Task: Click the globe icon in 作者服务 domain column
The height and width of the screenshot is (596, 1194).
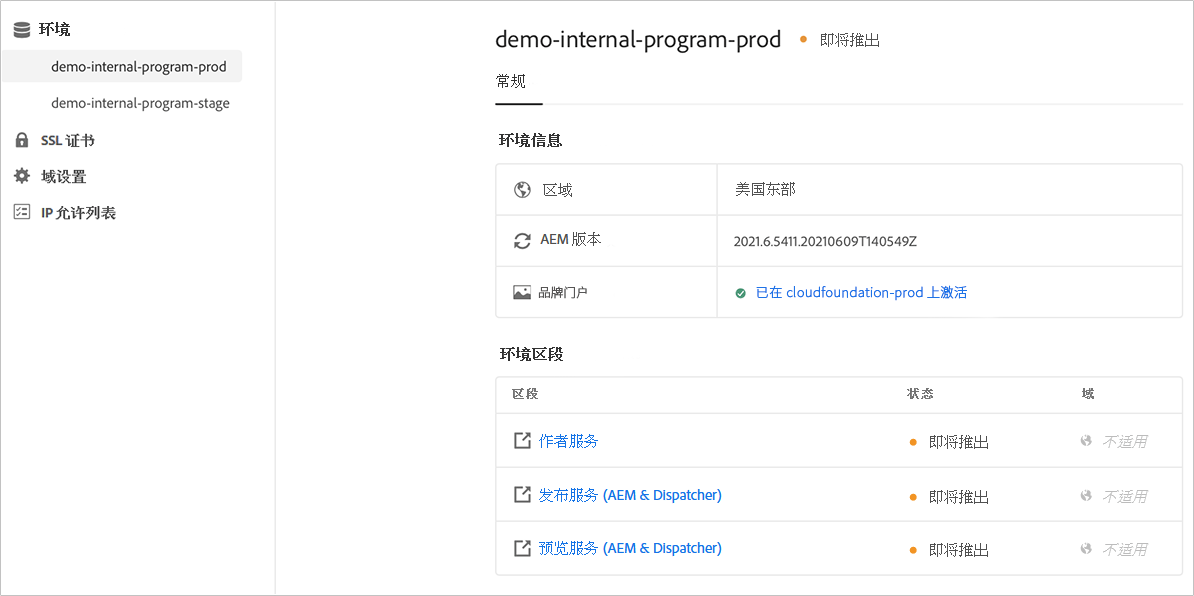Action: tap(1086, 439)
